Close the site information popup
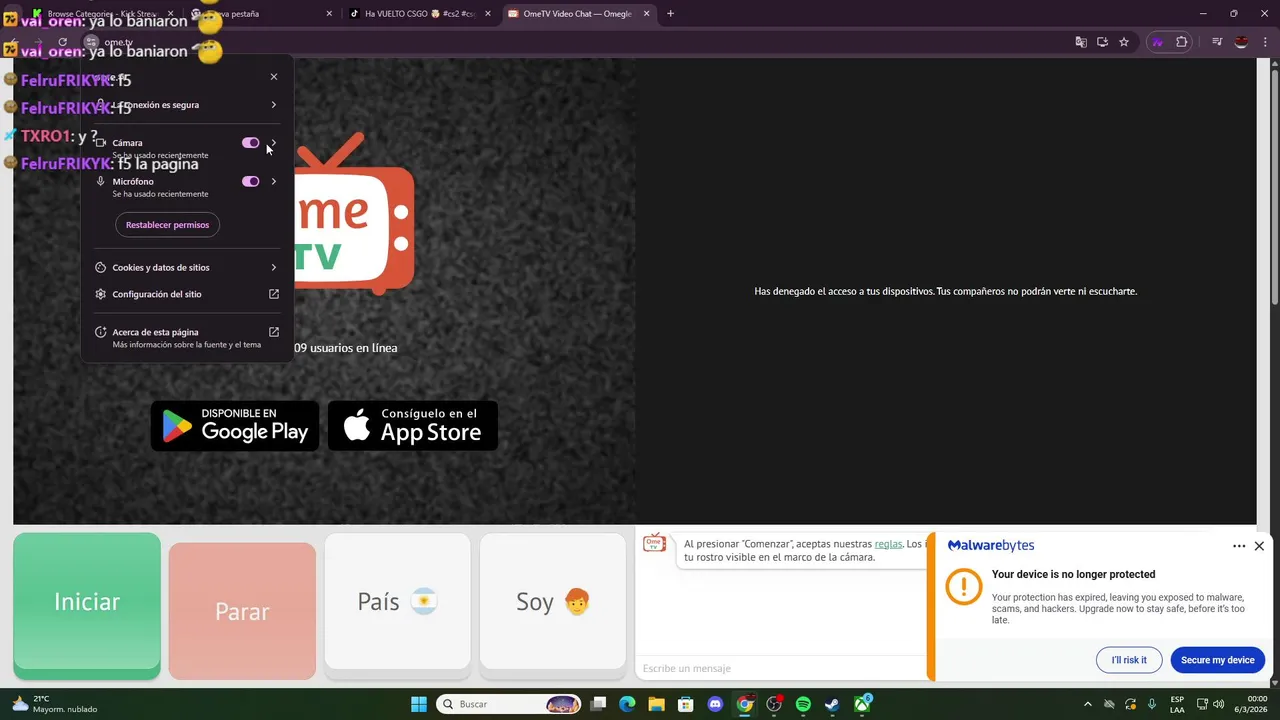This screenshot has height=720, width=1280. click(274, 77)
